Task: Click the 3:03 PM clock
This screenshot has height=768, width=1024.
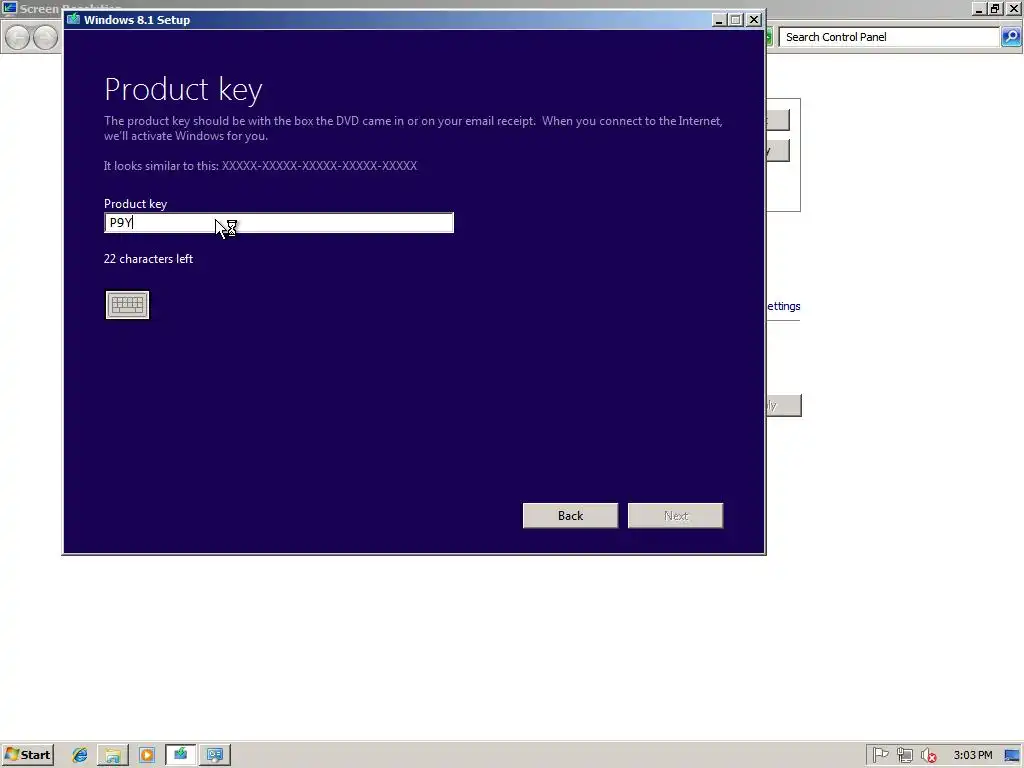Action: point(972,755)
